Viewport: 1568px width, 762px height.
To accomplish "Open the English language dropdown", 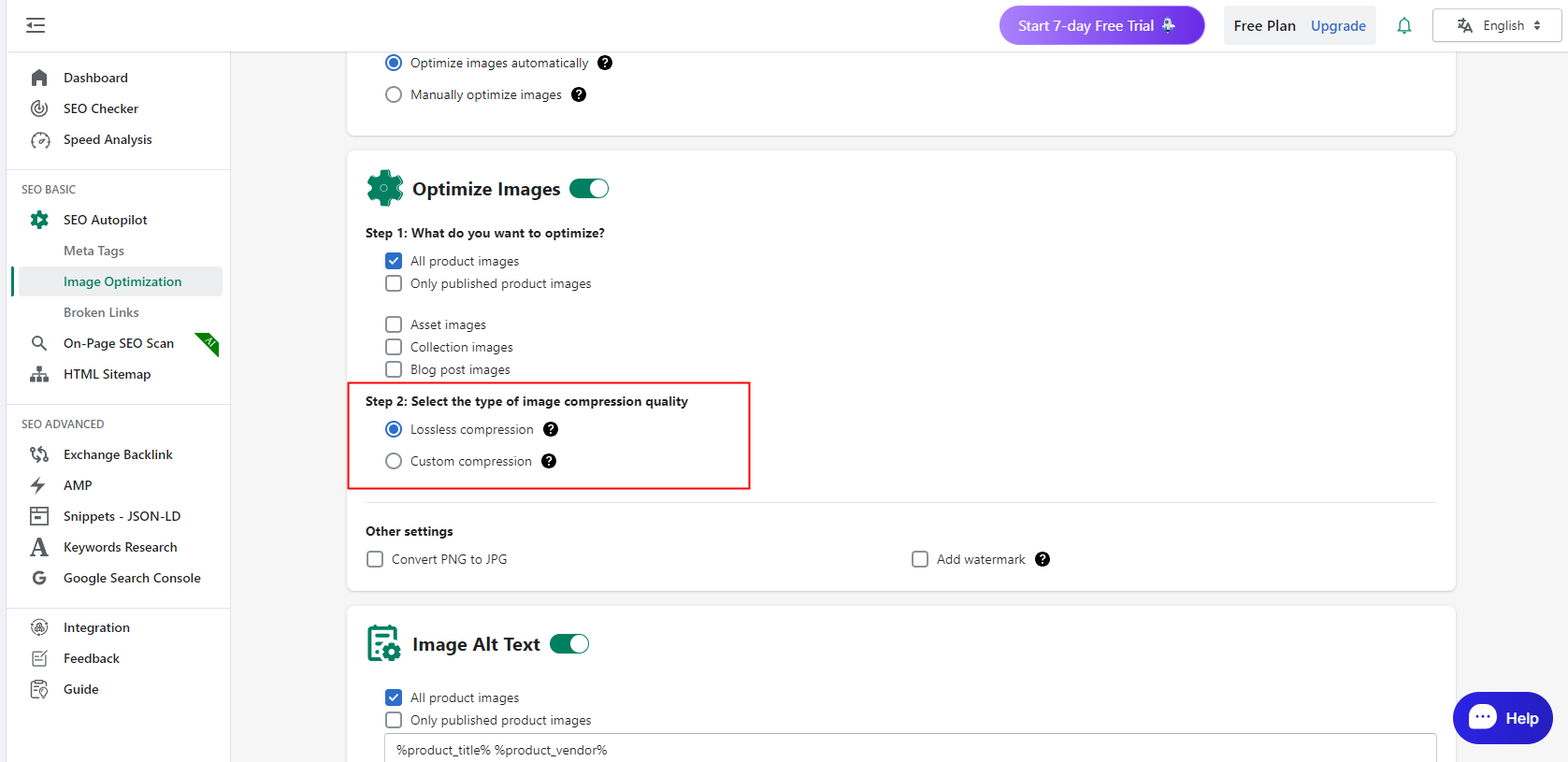I will click(1497, 25).
